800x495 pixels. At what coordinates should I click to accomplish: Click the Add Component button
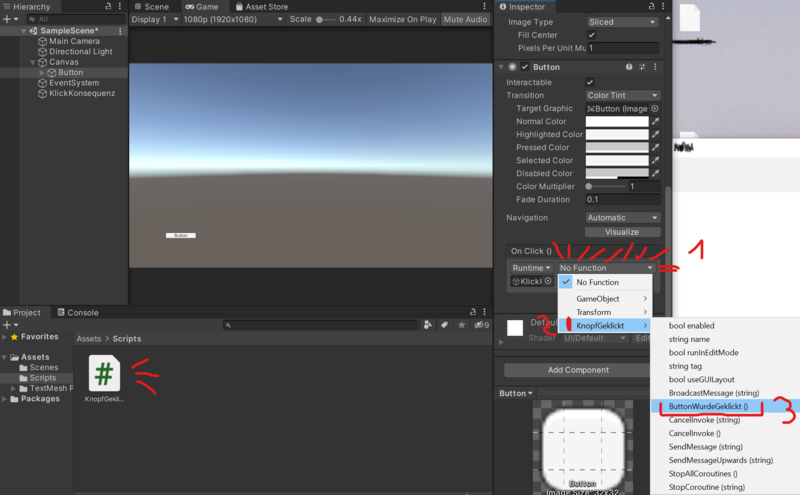(x=577, y=370)
